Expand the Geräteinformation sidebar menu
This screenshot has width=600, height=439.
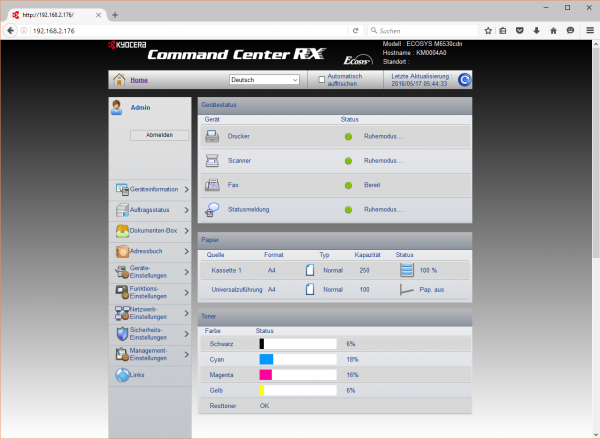(x=186, y=189)
